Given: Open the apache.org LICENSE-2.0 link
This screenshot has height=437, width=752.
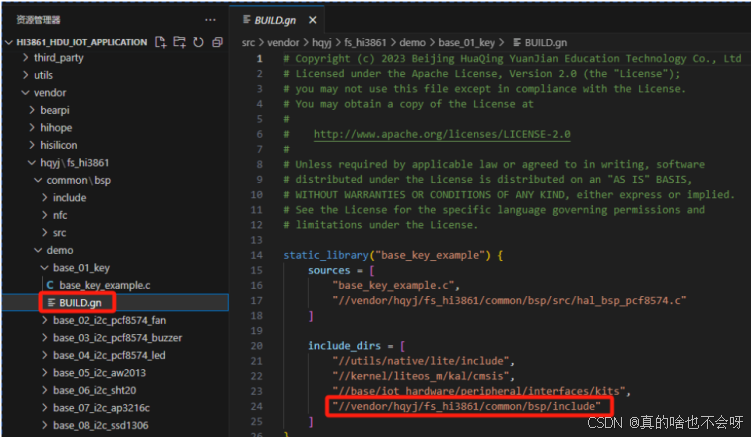Looking at the screenshot, I should pyautogui.click(x=442, y=134).
